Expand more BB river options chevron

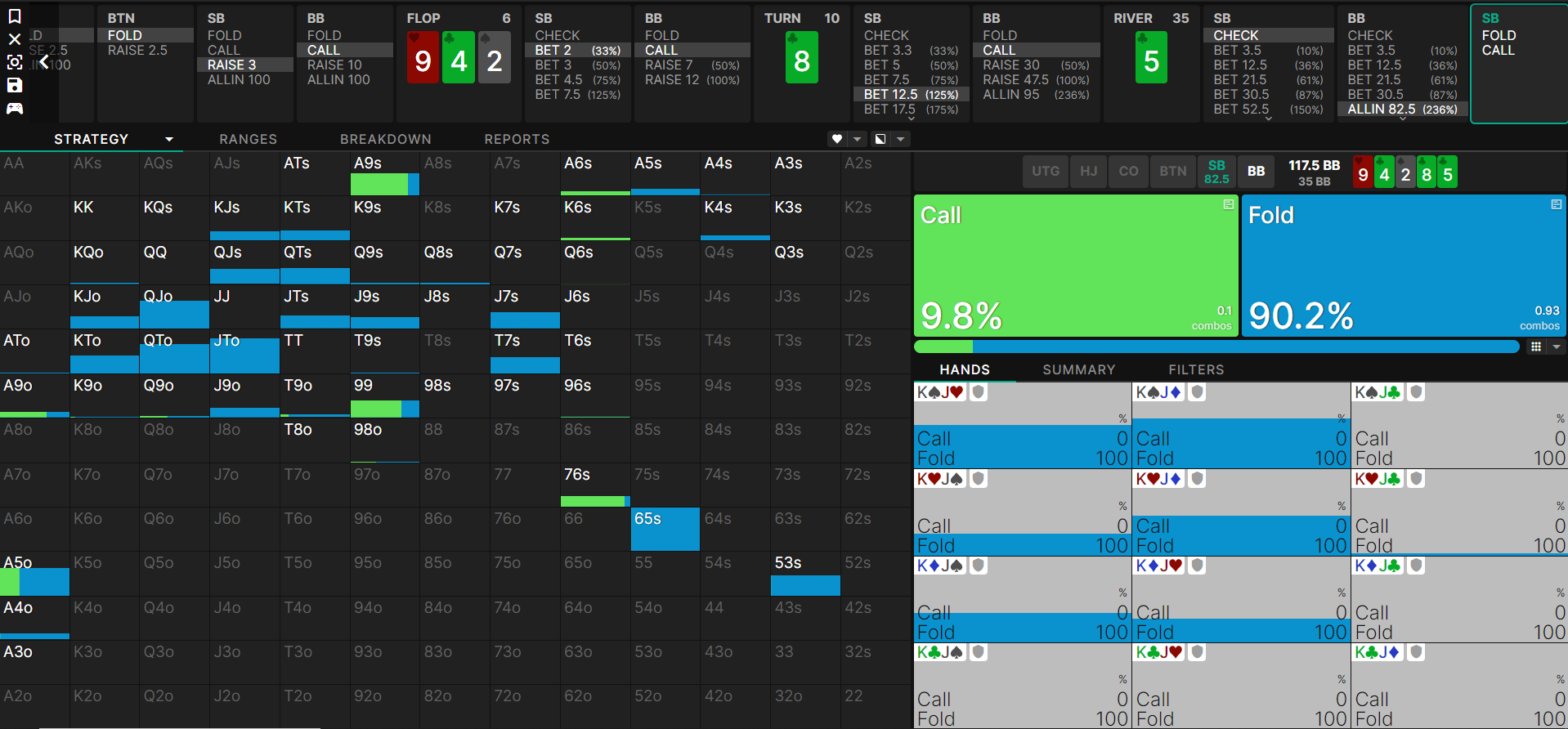(1403, 119)
